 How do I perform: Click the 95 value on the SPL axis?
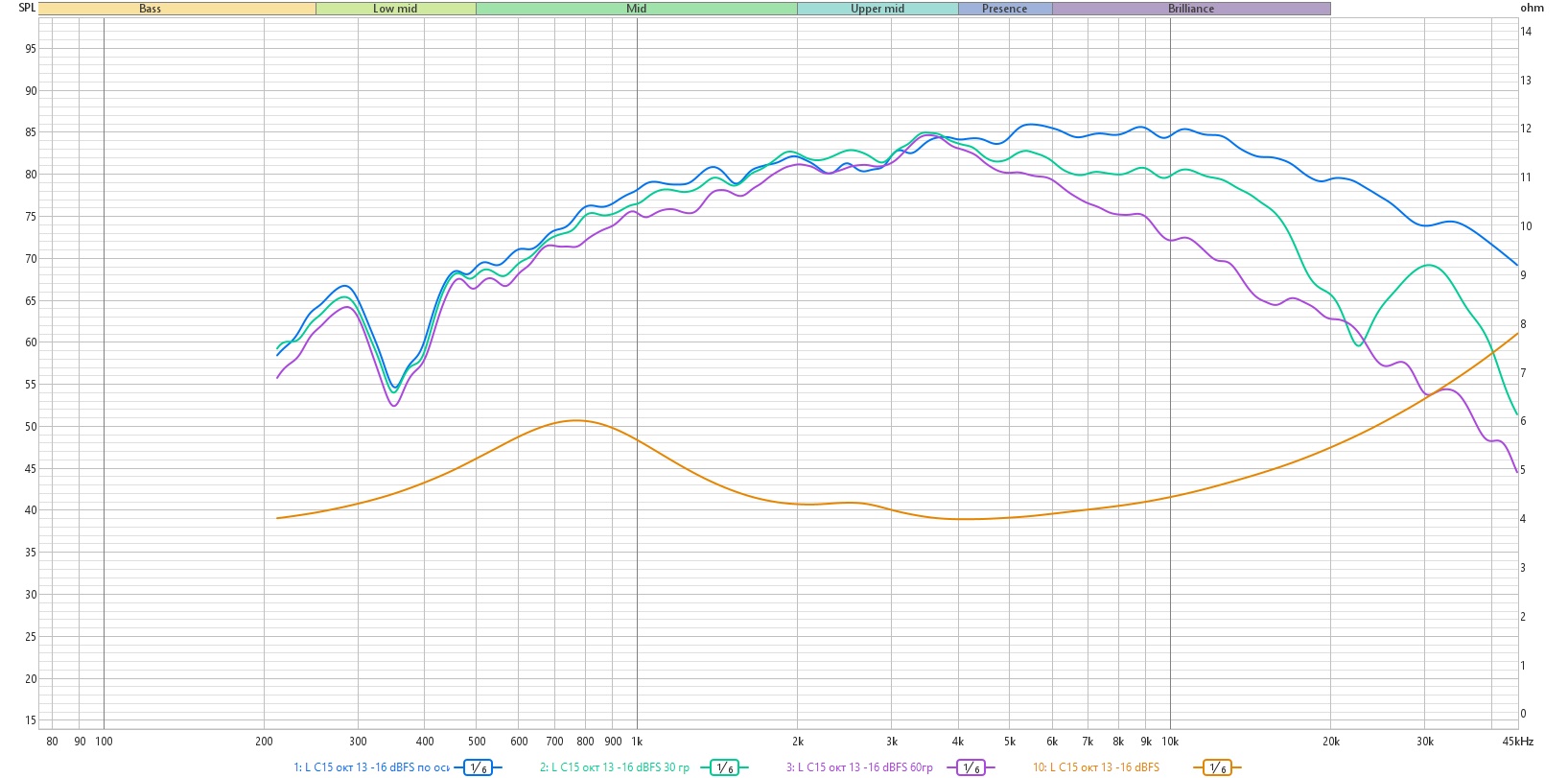pyautogui.click(x=31, y=49)
